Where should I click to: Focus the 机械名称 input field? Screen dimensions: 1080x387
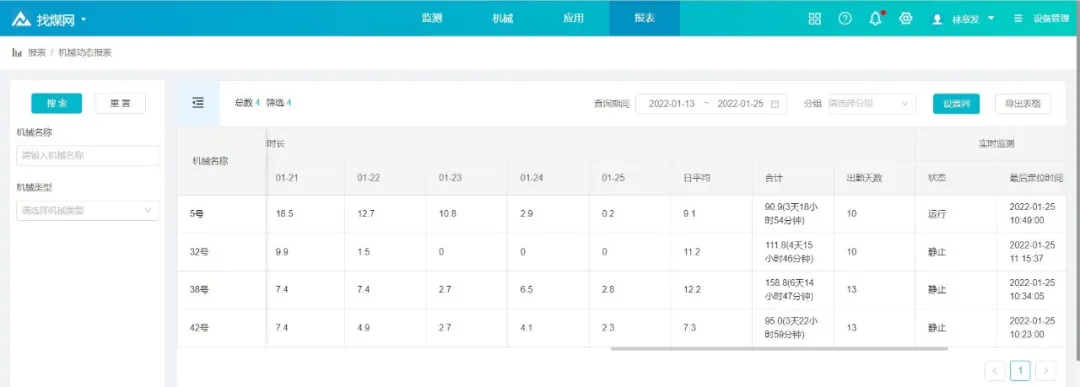[88, 156]
